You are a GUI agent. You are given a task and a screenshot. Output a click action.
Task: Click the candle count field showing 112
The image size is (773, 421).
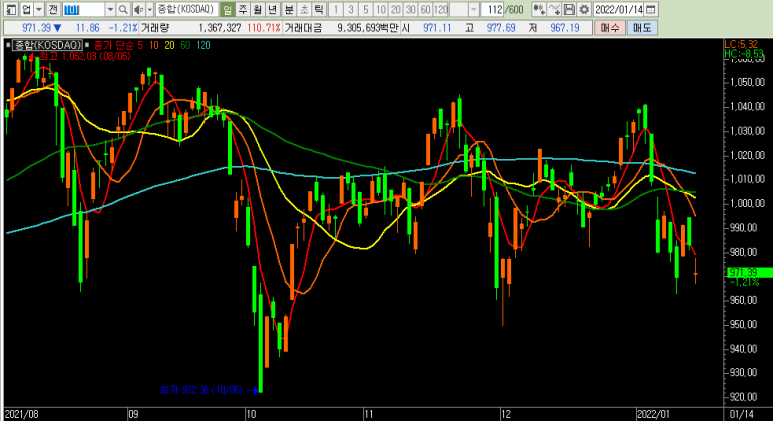pyautogui.click(x=492, y=9)
